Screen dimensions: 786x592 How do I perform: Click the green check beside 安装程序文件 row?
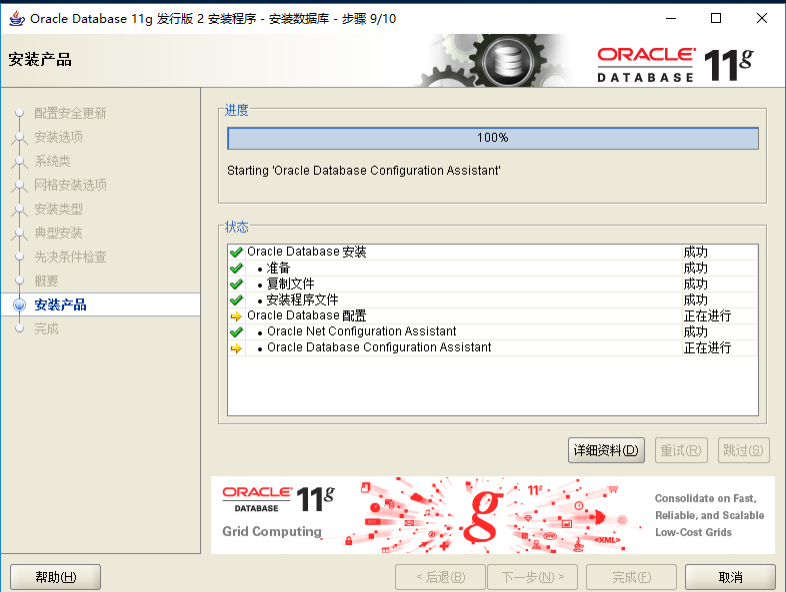(236, 300)
